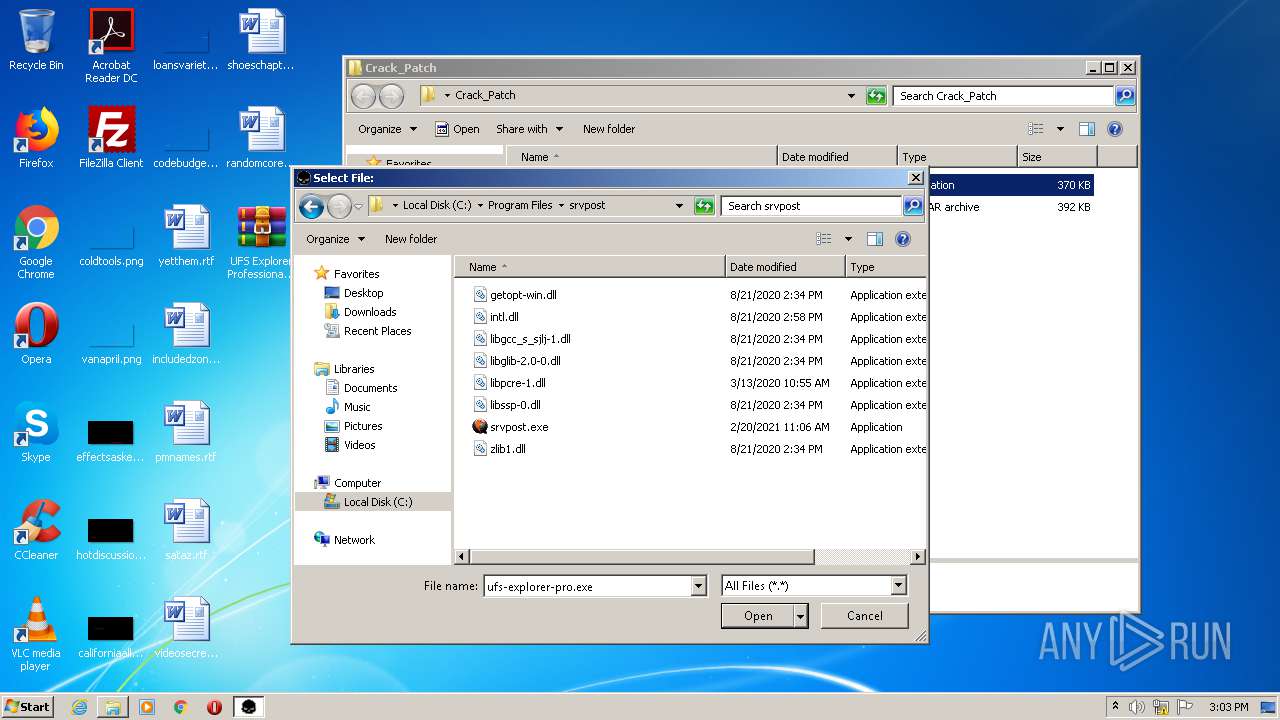Click New folder in Select File dialog

(x=411, y=239)
